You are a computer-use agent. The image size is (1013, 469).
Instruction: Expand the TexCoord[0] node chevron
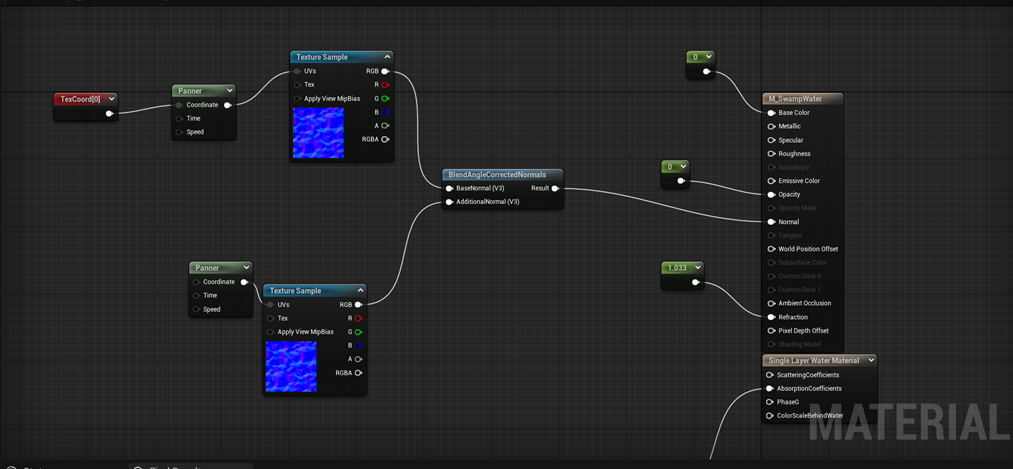(x=110, y=99)
